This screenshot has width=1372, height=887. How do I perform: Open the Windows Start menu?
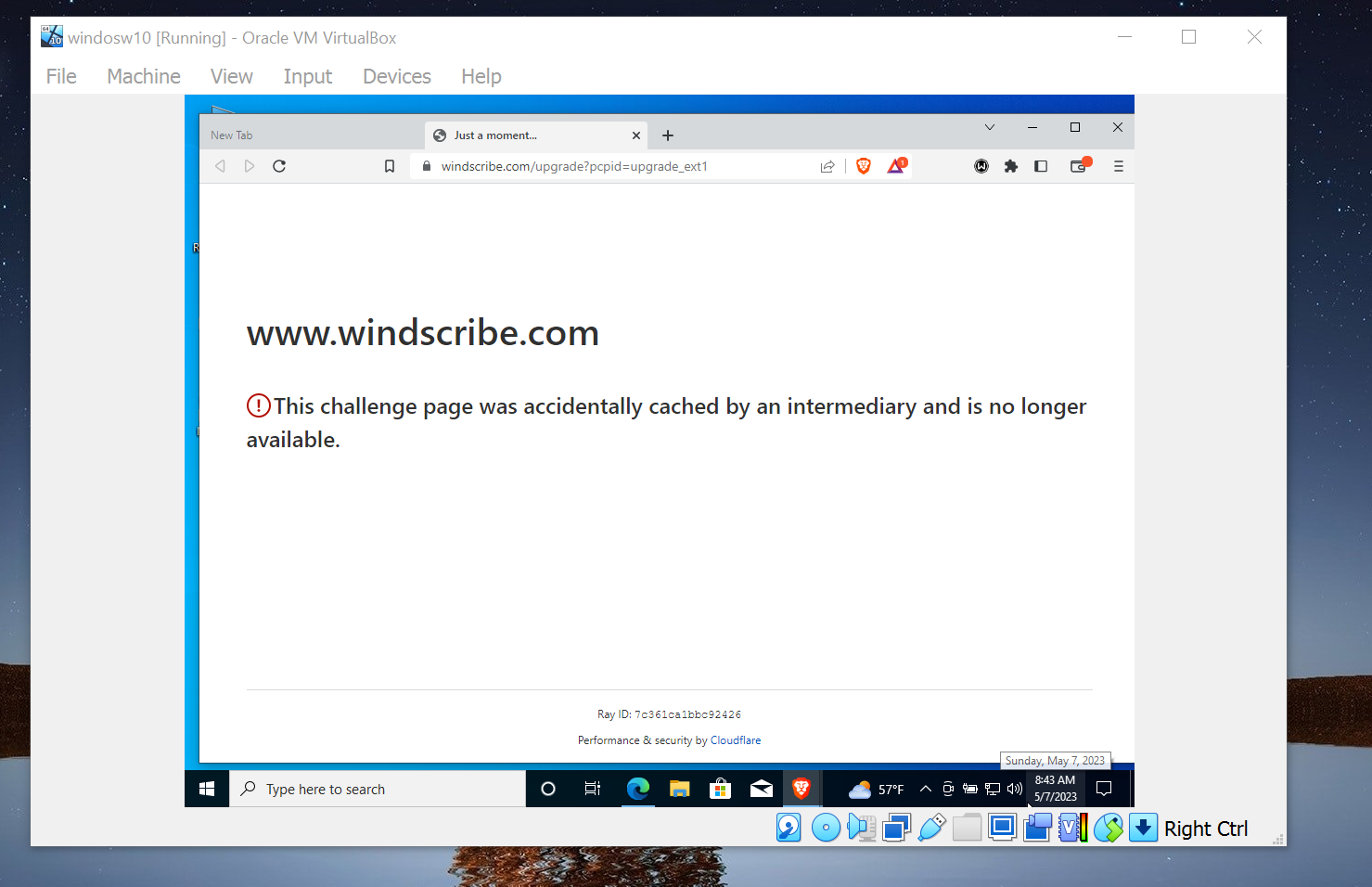(x=207, y=789)
